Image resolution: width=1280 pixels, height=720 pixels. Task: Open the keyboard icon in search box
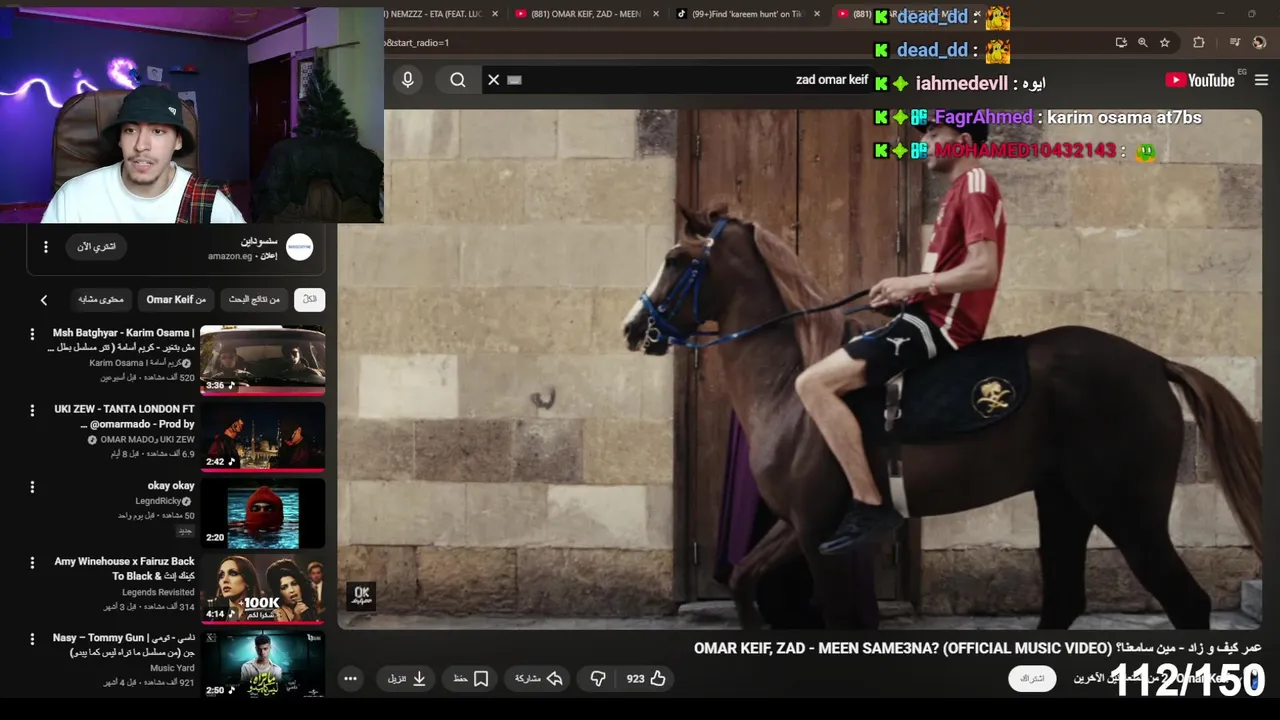point(515,80)
